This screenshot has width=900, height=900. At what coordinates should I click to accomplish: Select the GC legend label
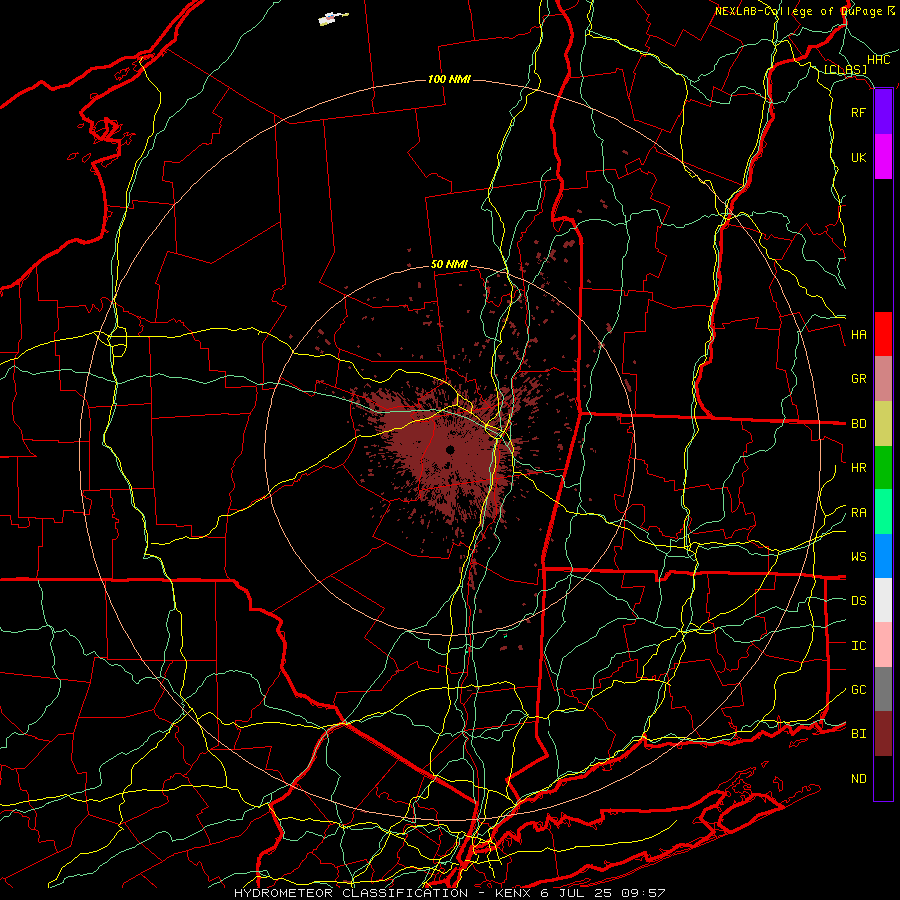859,690
